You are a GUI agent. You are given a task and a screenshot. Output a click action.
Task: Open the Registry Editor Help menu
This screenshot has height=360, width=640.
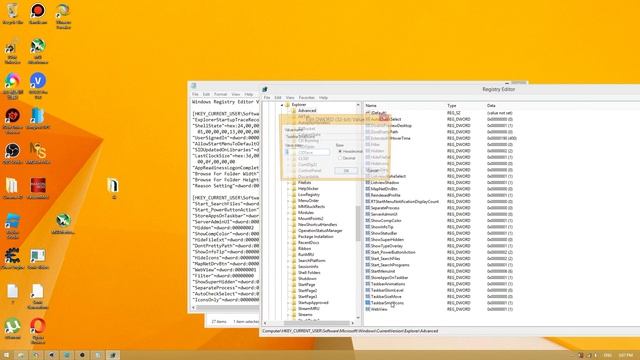[323, 98]
